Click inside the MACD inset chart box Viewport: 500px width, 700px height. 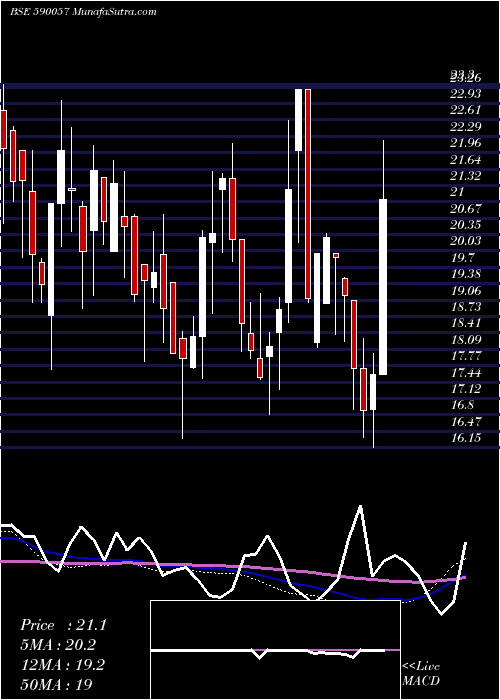click(x=275, y=650)
